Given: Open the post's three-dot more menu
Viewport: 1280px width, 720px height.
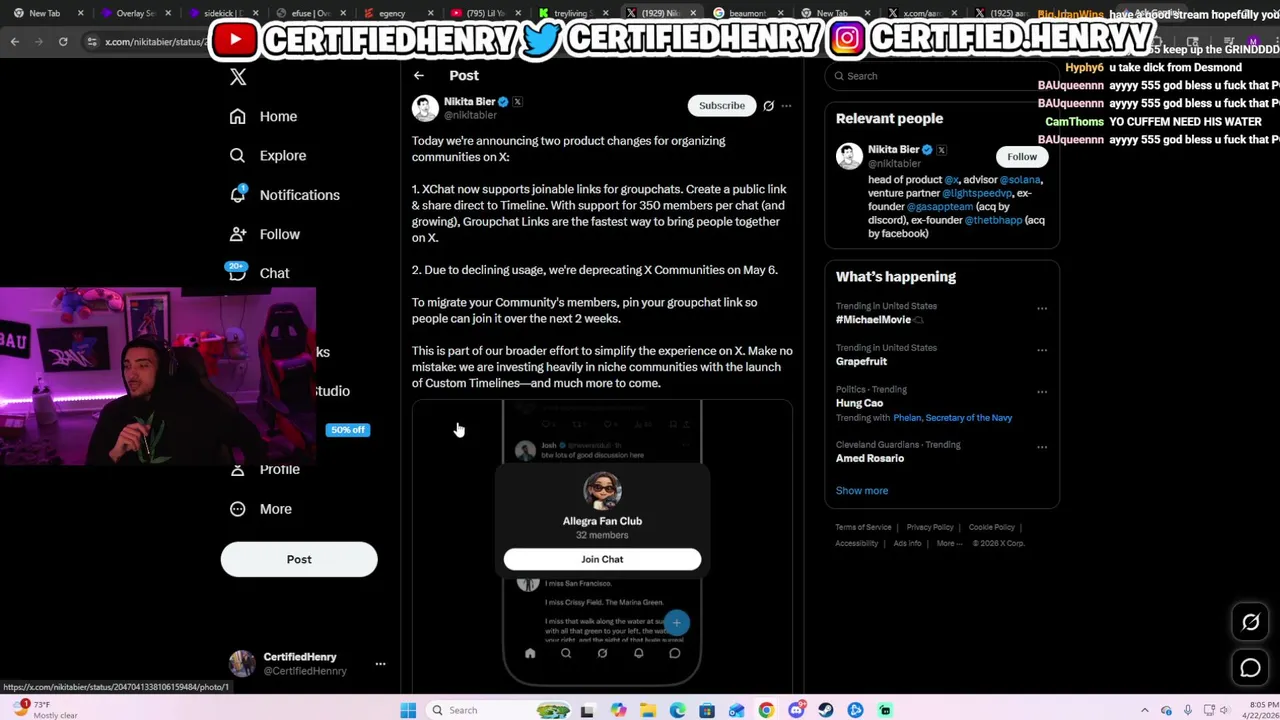Looking at the screenshot, I should click(x=786, y=106).
